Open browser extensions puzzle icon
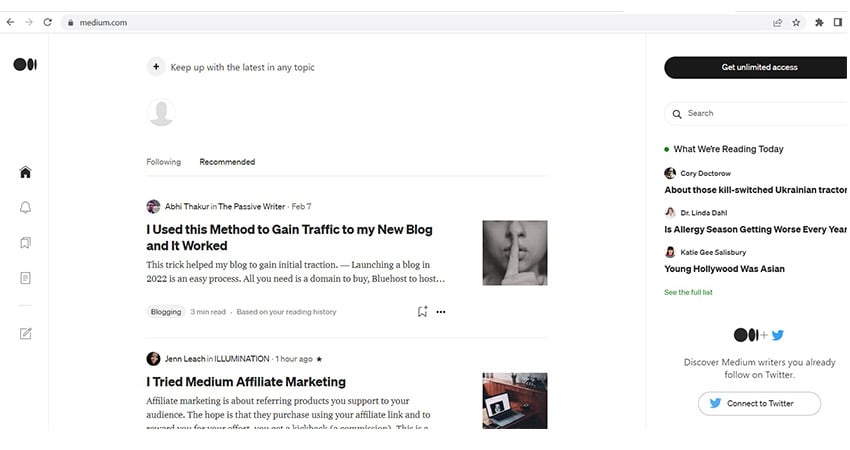Screen dimensions: 850x450 click(819, 22)
